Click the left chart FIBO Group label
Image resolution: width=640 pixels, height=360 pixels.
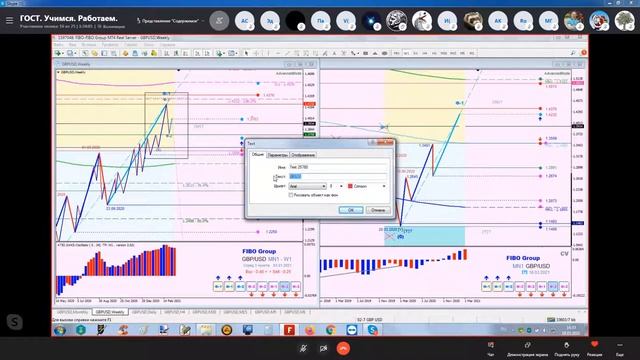259,251
